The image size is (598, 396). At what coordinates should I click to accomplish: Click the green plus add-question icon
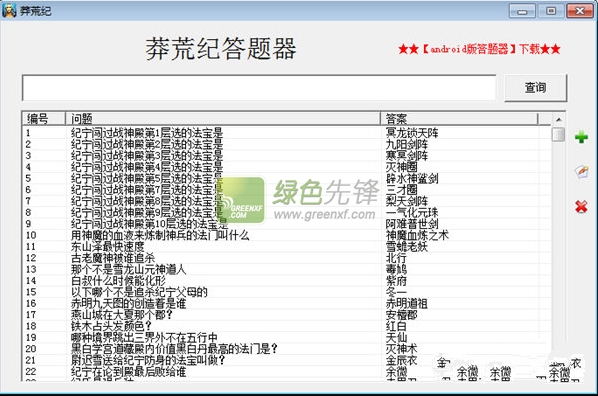point(581,137)
